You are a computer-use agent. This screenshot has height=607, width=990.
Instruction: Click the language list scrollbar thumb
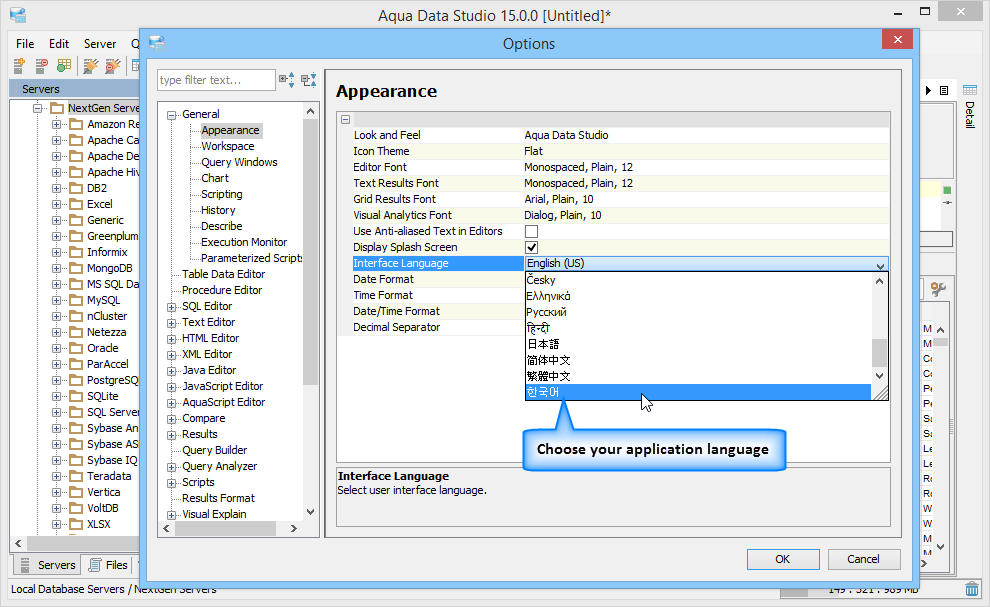click(880, 352)
